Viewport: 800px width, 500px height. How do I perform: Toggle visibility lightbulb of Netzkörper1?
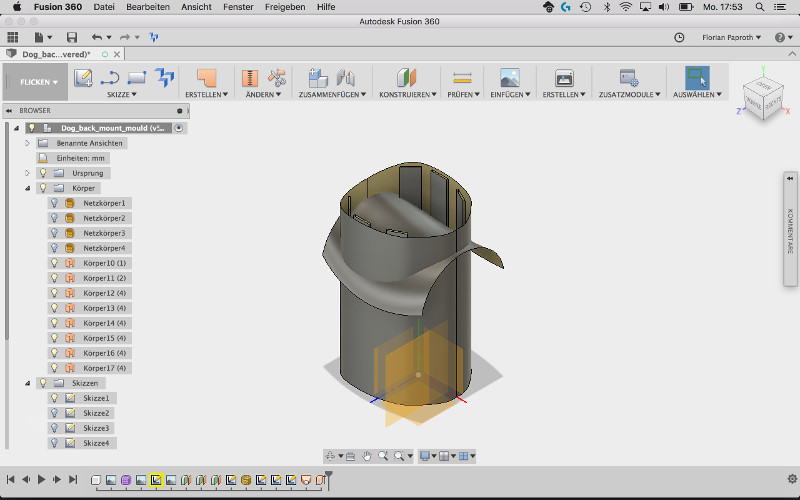56,203
